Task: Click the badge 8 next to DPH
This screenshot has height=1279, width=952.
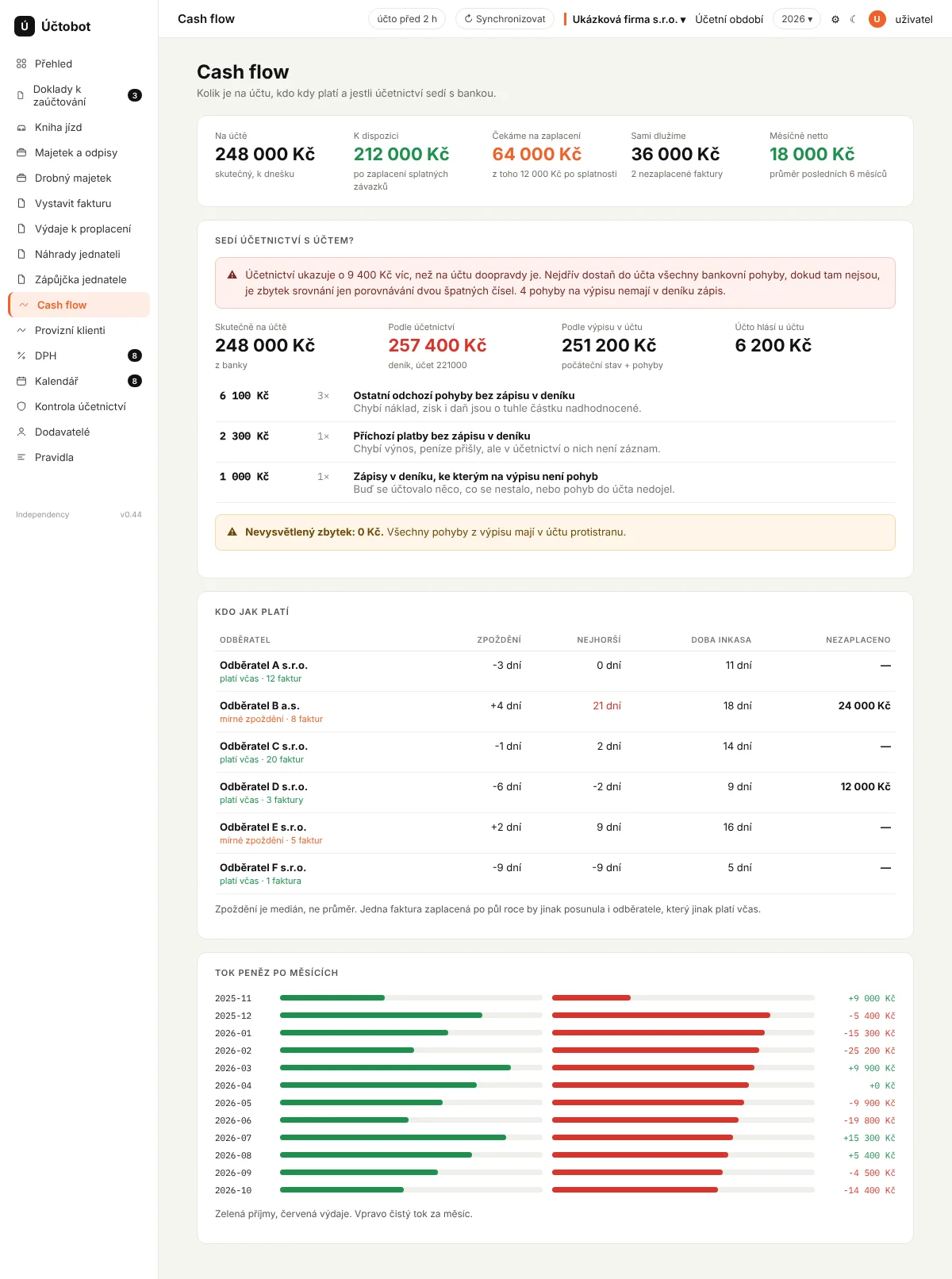Action: [135, 355]
